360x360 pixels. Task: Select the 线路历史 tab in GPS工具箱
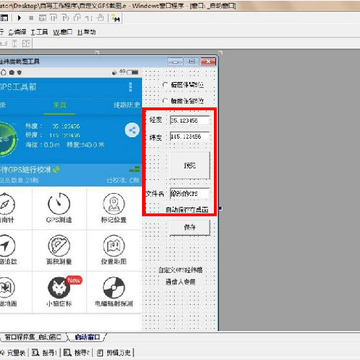[x=127, y=105]
